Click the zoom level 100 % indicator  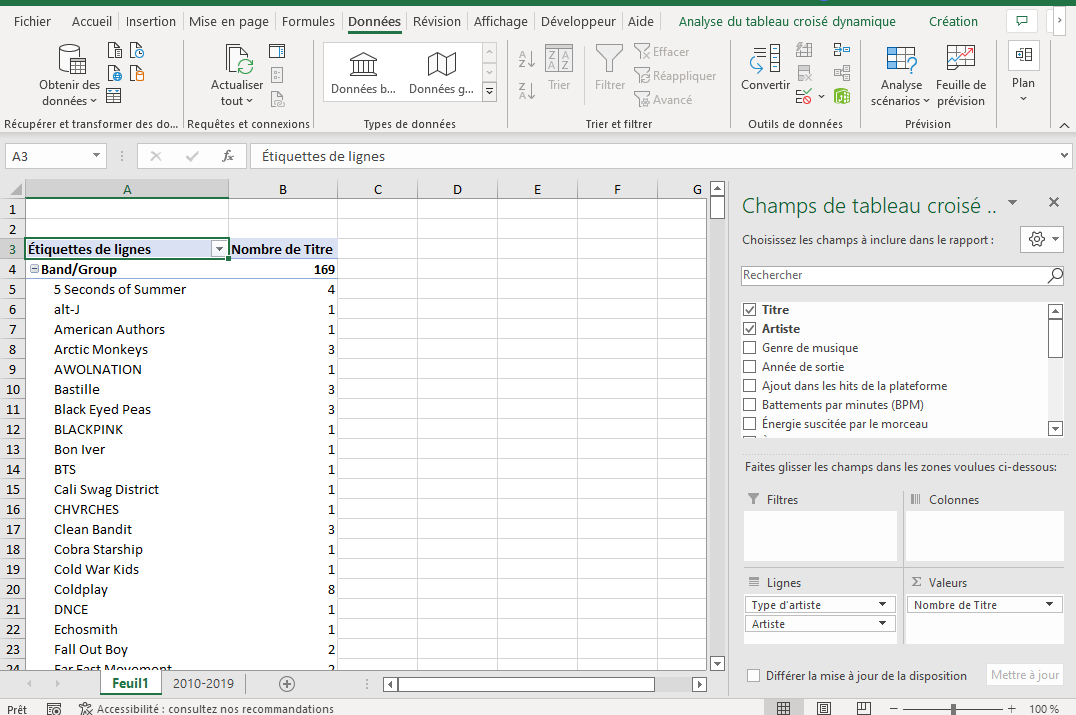pyautogui.click(x=1044, y=709)
